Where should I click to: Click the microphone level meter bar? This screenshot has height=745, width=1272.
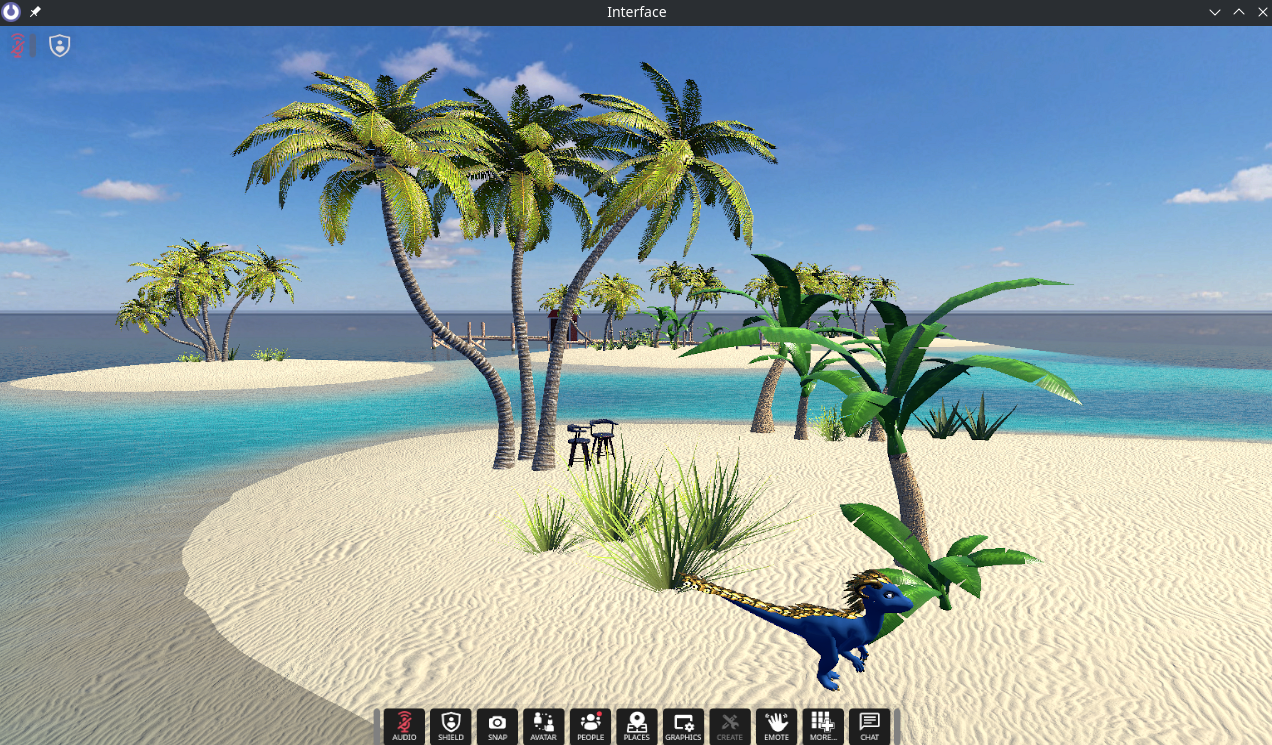[x=33, y=45]
